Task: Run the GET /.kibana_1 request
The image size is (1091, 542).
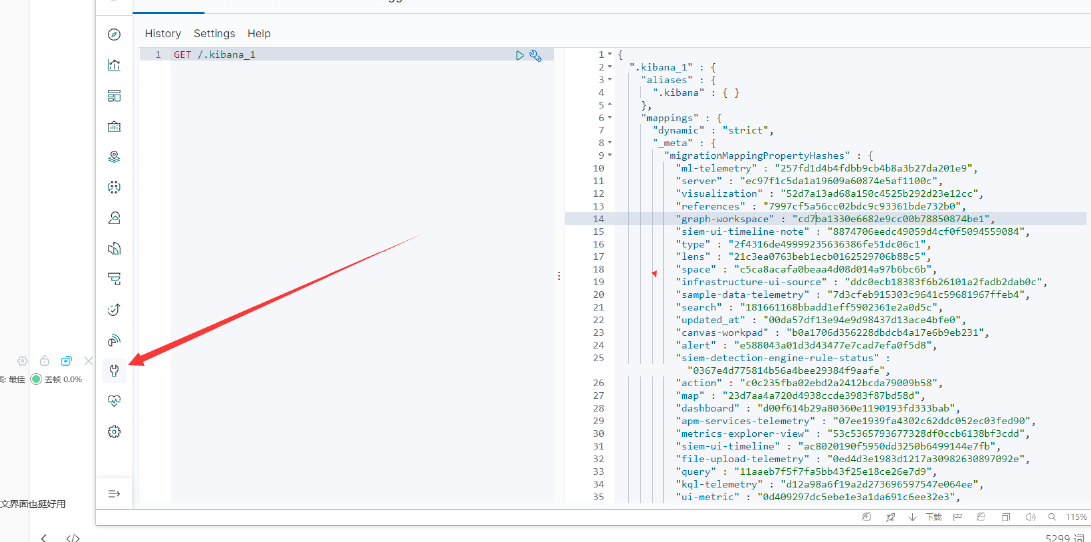Action: click(x=519, y=55)
